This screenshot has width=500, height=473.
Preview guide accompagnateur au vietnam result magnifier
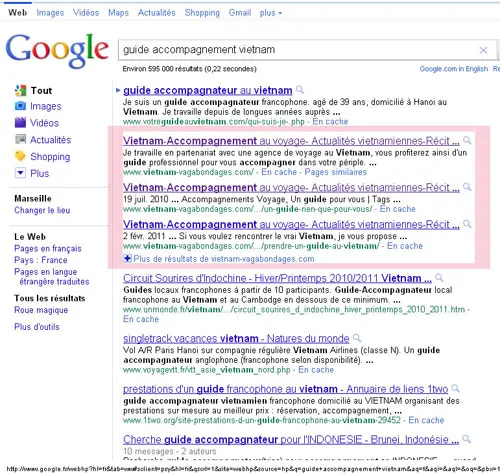point(300,90)
